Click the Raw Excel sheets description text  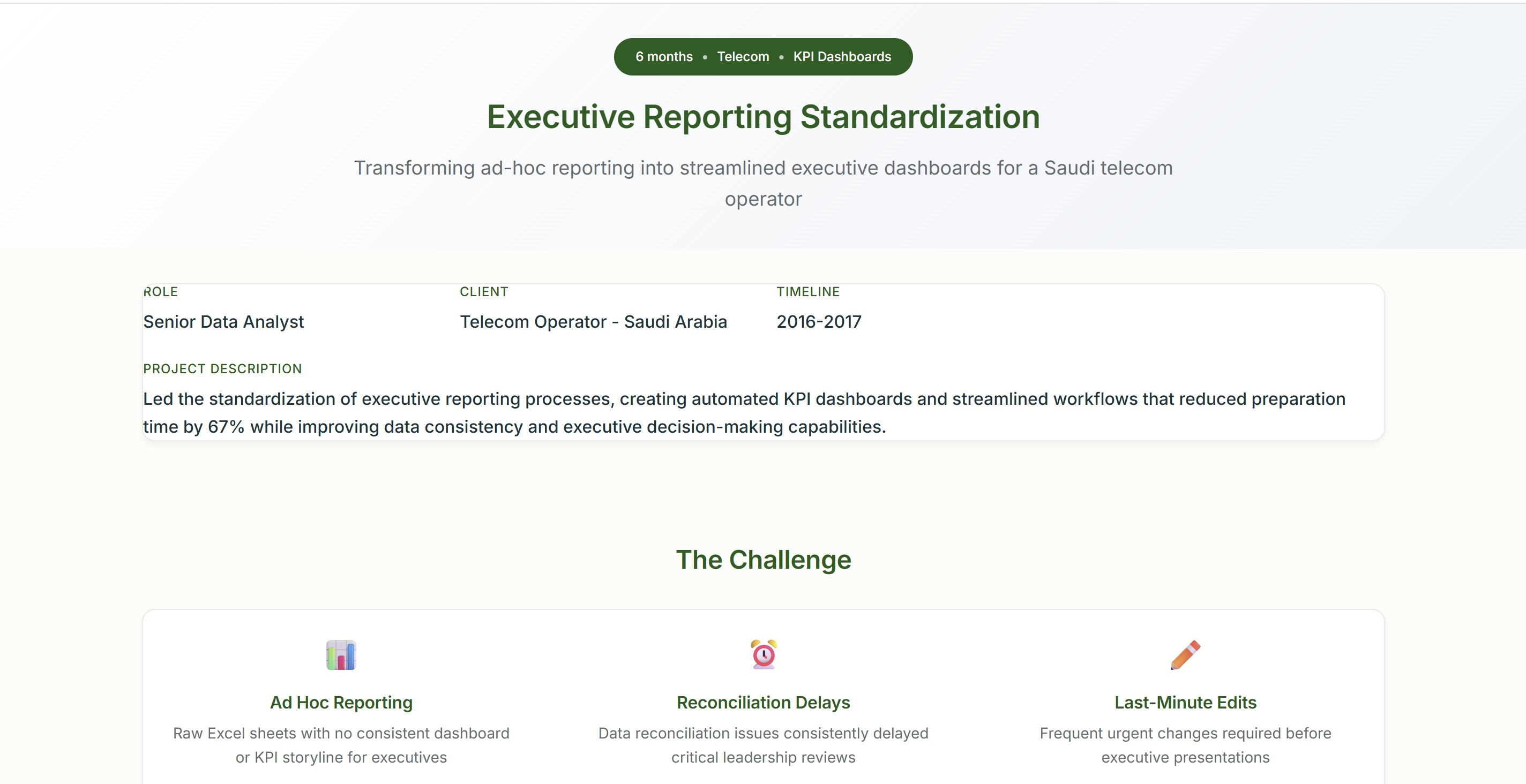[x=341, y=745]
